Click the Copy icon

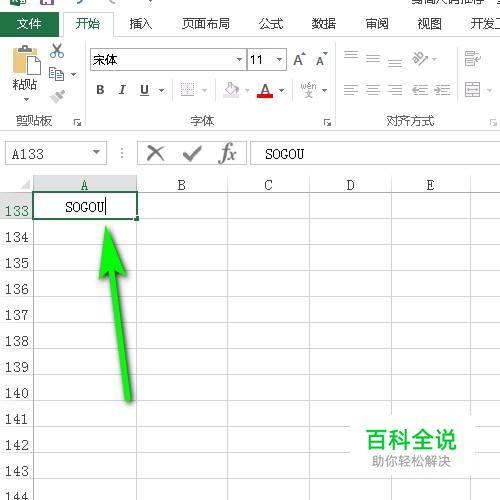(x=56, y=74)
